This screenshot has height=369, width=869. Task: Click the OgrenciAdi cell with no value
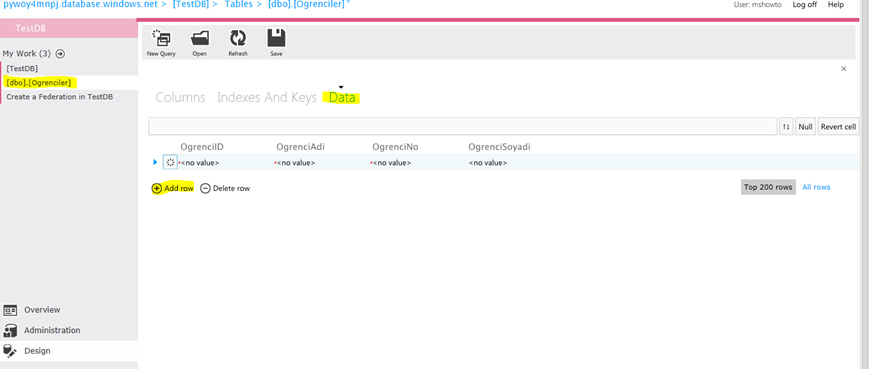[x=295, y=163]
